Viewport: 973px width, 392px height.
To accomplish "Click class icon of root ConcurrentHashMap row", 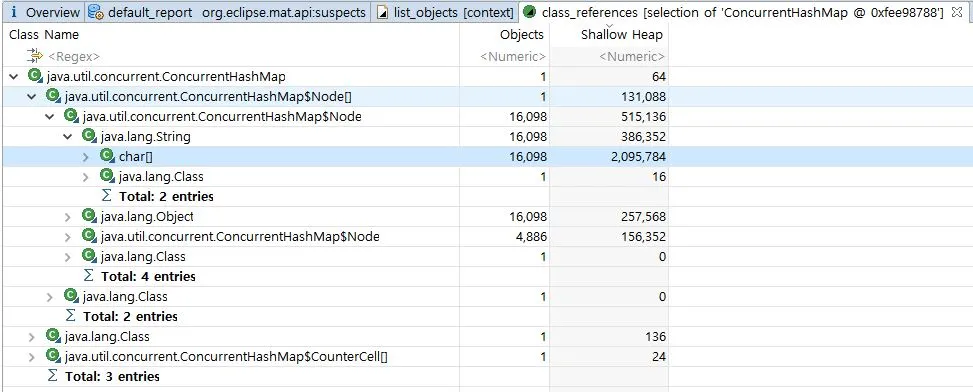I will (35, 76).
